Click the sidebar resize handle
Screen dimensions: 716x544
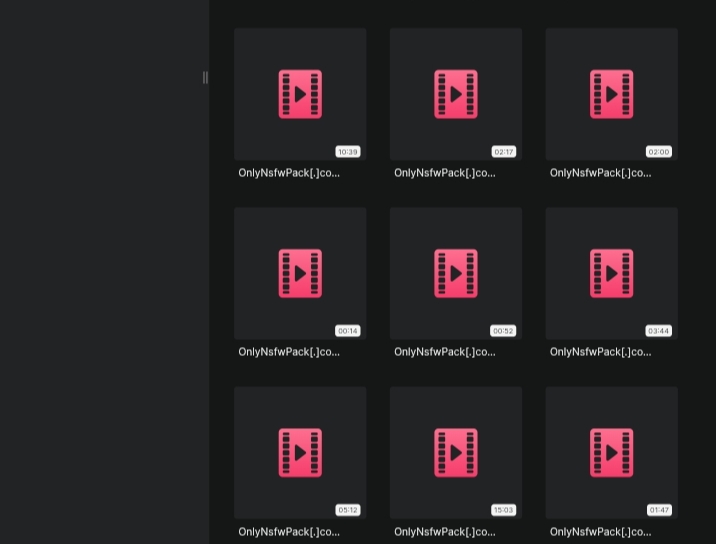[205, 78]
